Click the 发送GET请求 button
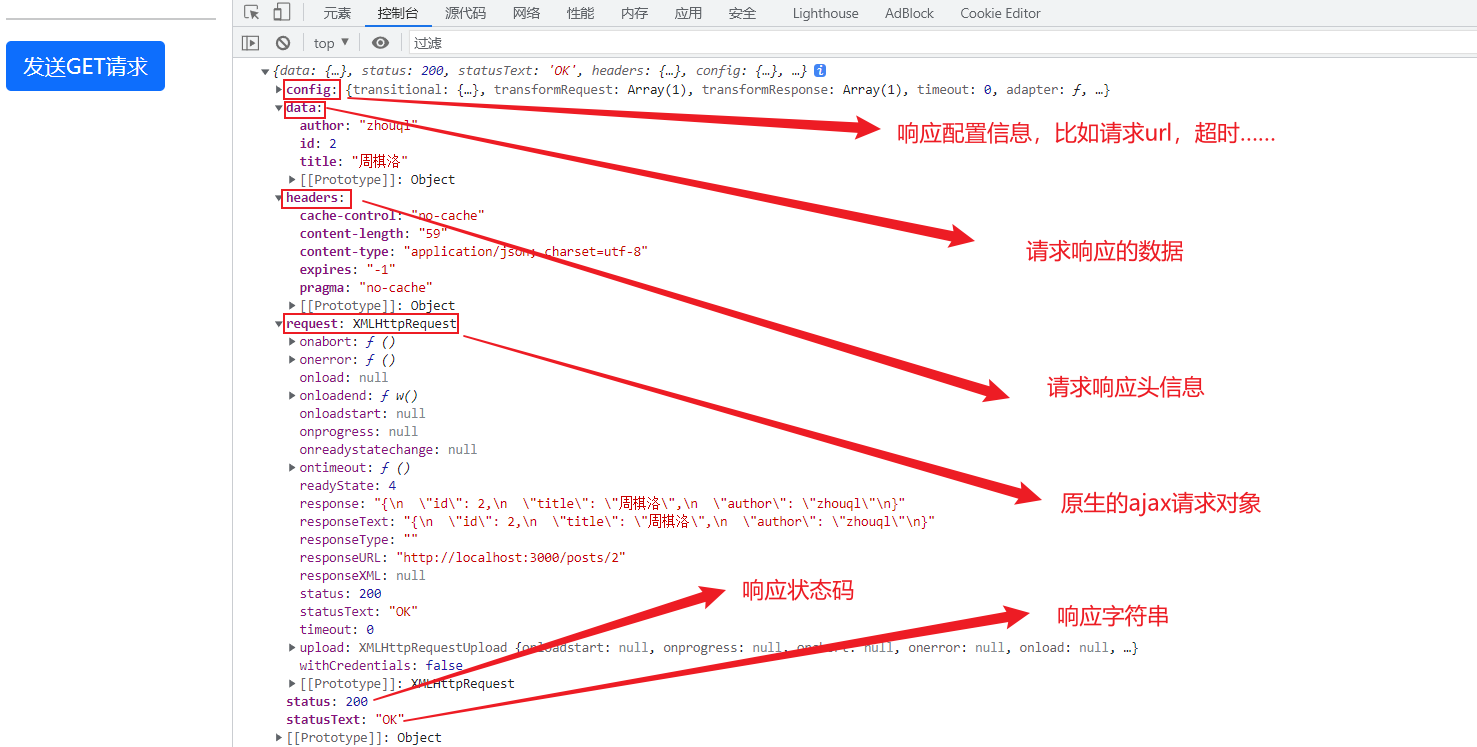The width and height of the screenshot is (1477, 747). (x=85, y=66)
